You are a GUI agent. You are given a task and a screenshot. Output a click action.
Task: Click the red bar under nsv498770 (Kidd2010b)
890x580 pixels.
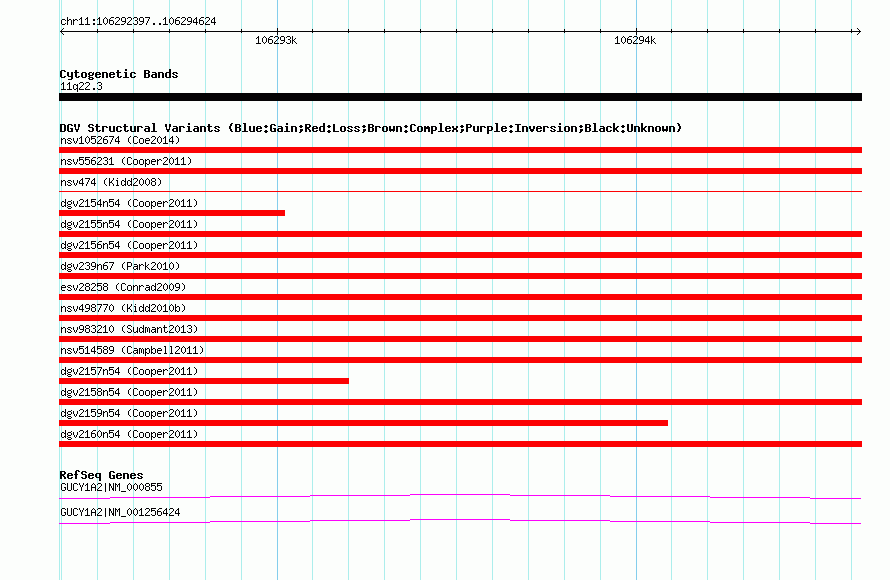tap(460, 318)
